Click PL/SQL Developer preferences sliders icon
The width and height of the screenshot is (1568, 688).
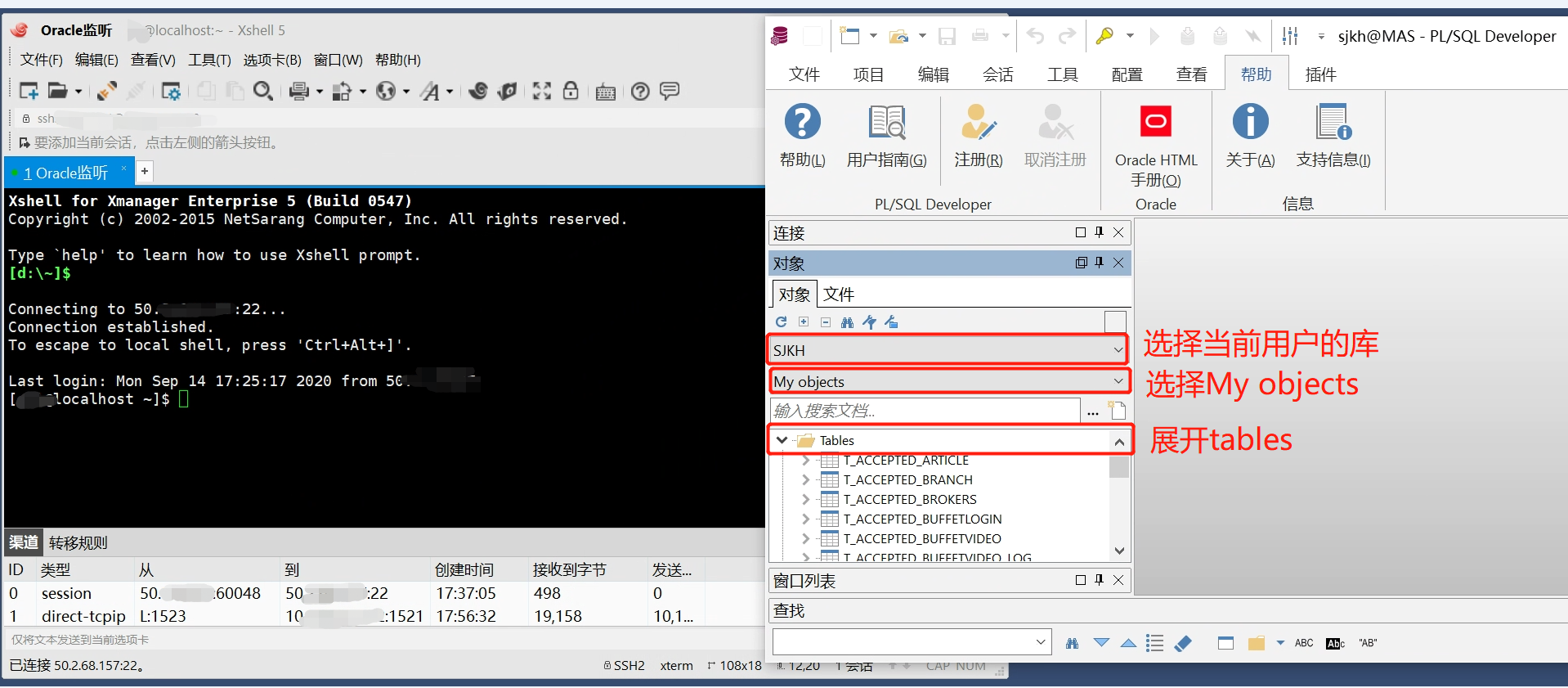pos(1290,35)
